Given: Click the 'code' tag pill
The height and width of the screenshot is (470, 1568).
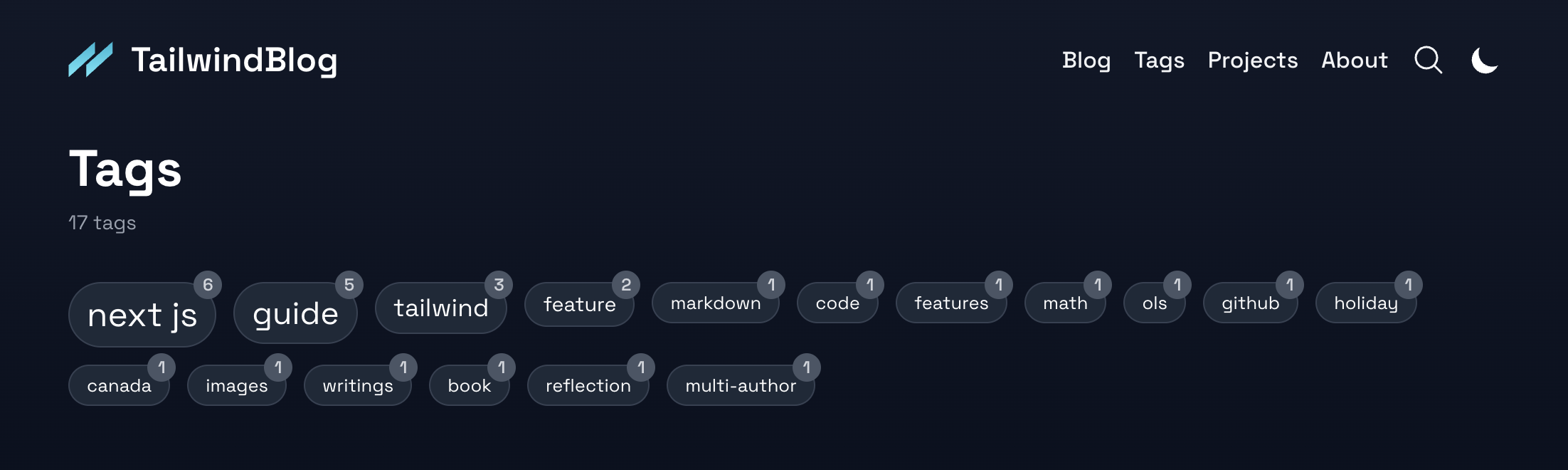Looking at the screenshot, I should pyautogui.click(x=837, y=303).
